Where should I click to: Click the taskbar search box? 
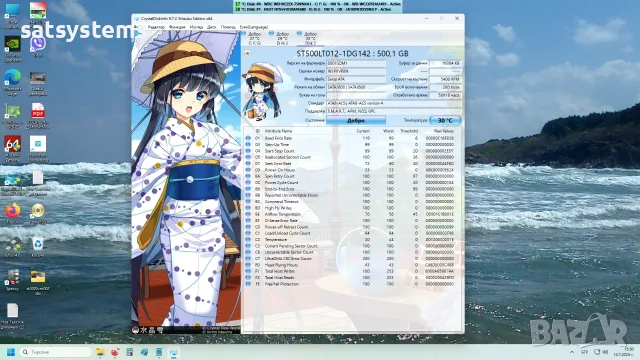pos(56,352)
